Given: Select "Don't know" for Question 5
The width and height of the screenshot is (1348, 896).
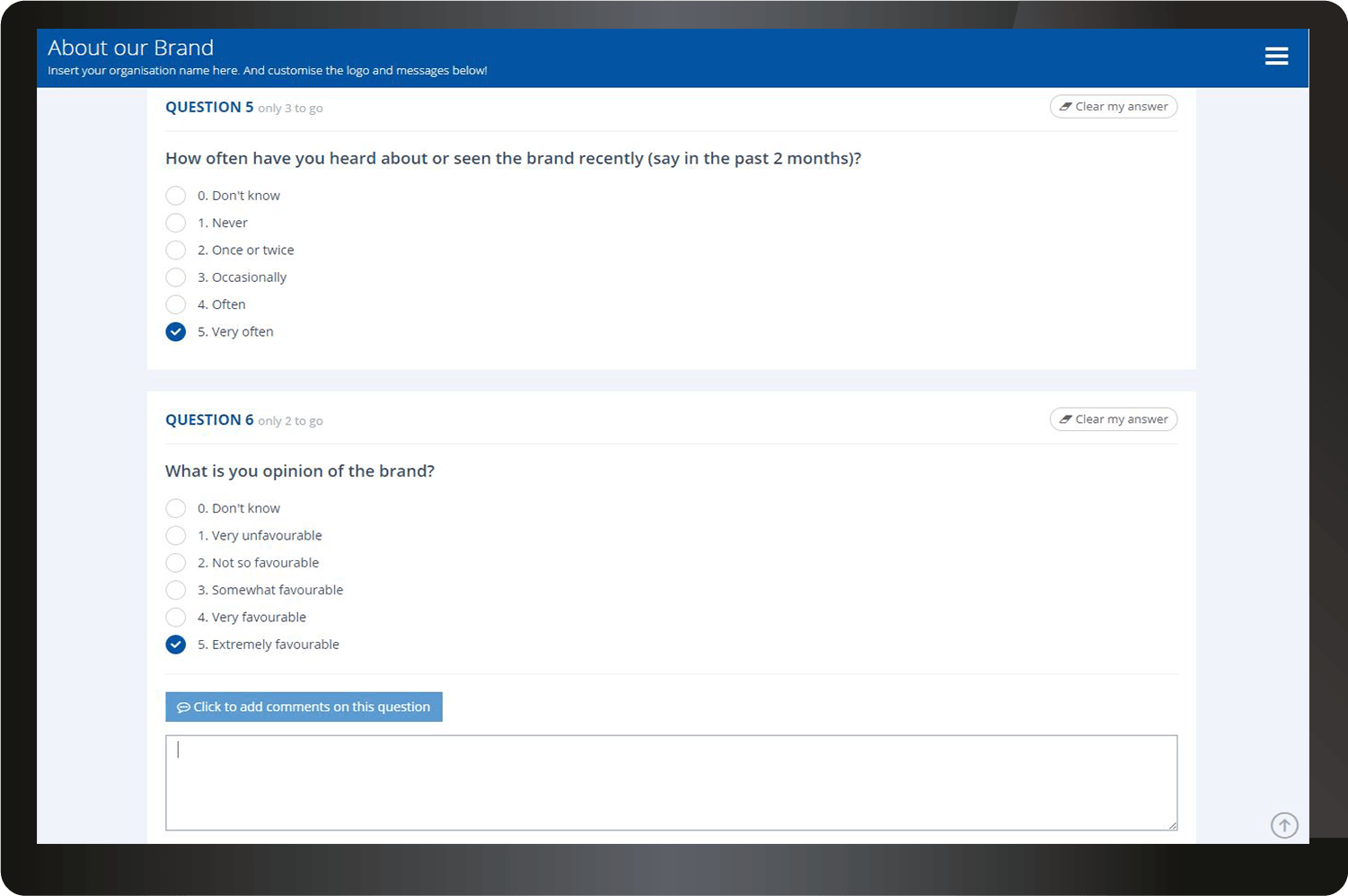Looking at the screenshot, I should pos(176,196).
